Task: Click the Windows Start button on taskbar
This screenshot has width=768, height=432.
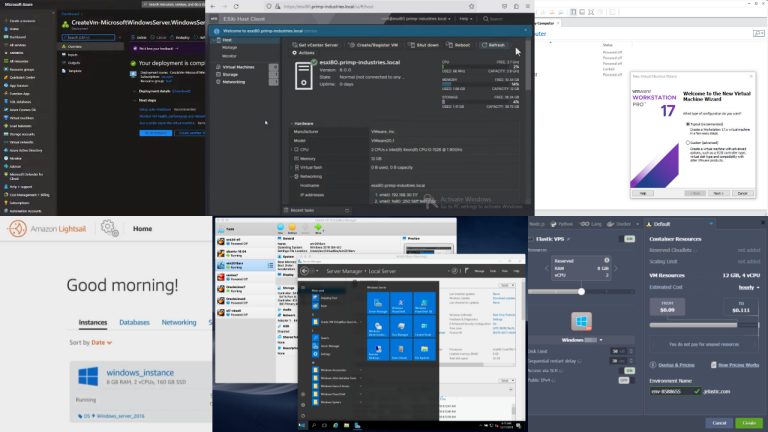Action: click(x=302, y=426)
